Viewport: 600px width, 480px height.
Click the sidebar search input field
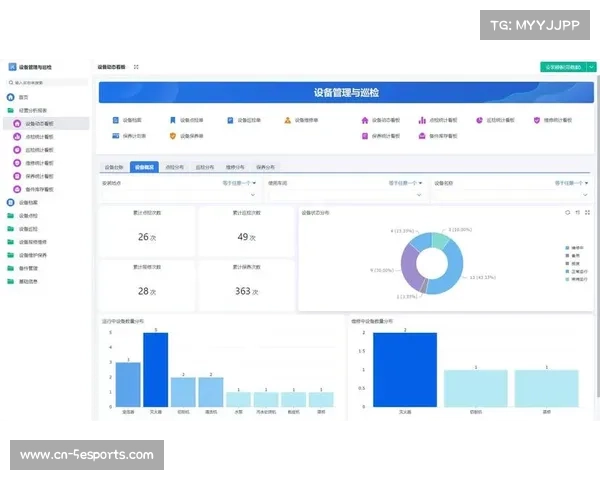50,82
